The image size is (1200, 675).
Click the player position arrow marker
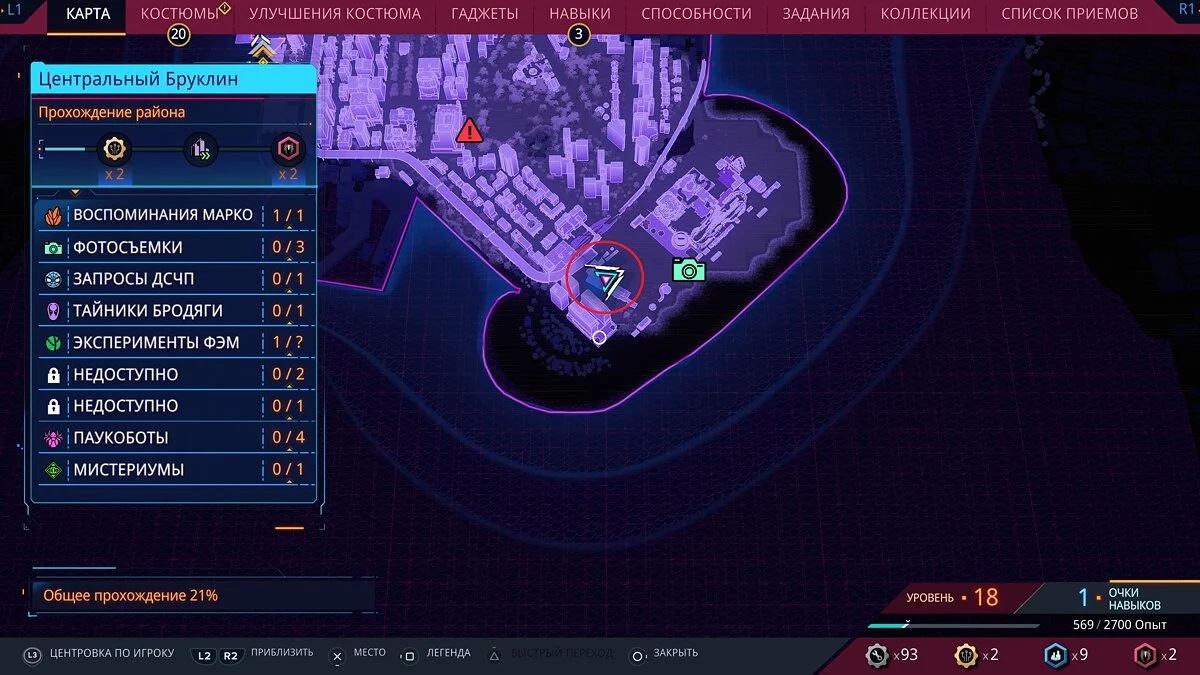pyautogui.click(x=605, y=281)
